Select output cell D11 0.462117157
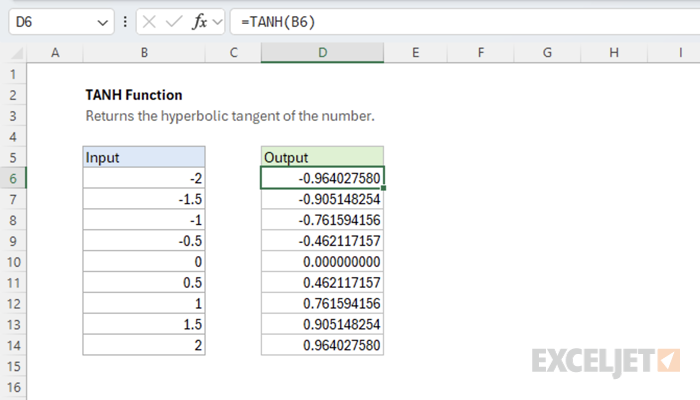 point(322,283)
